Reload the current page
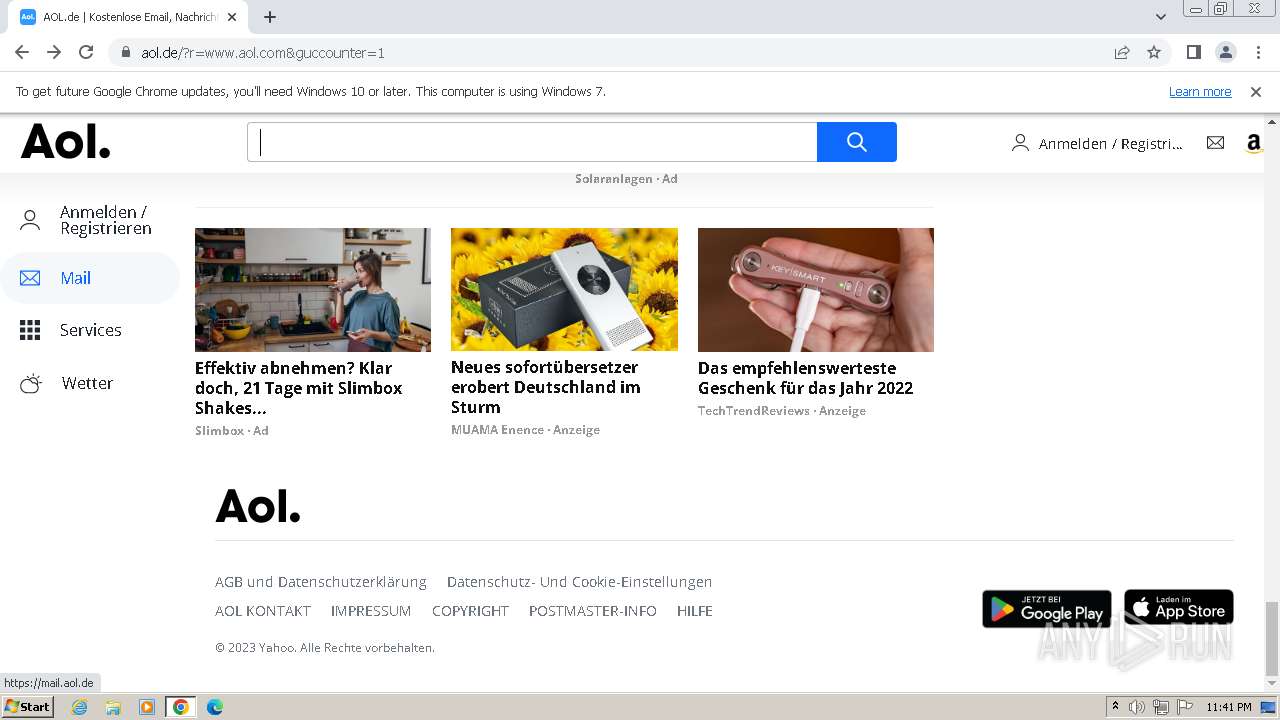Image resolution: width=1280 pixels, height=720 pixels. 86,52
